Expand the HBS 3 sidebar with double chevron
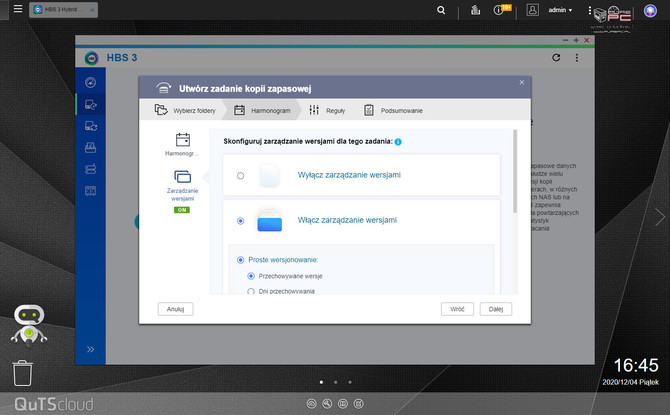Image resolution: width=670 pixels, height=415 pixels. tap(91, 349)
